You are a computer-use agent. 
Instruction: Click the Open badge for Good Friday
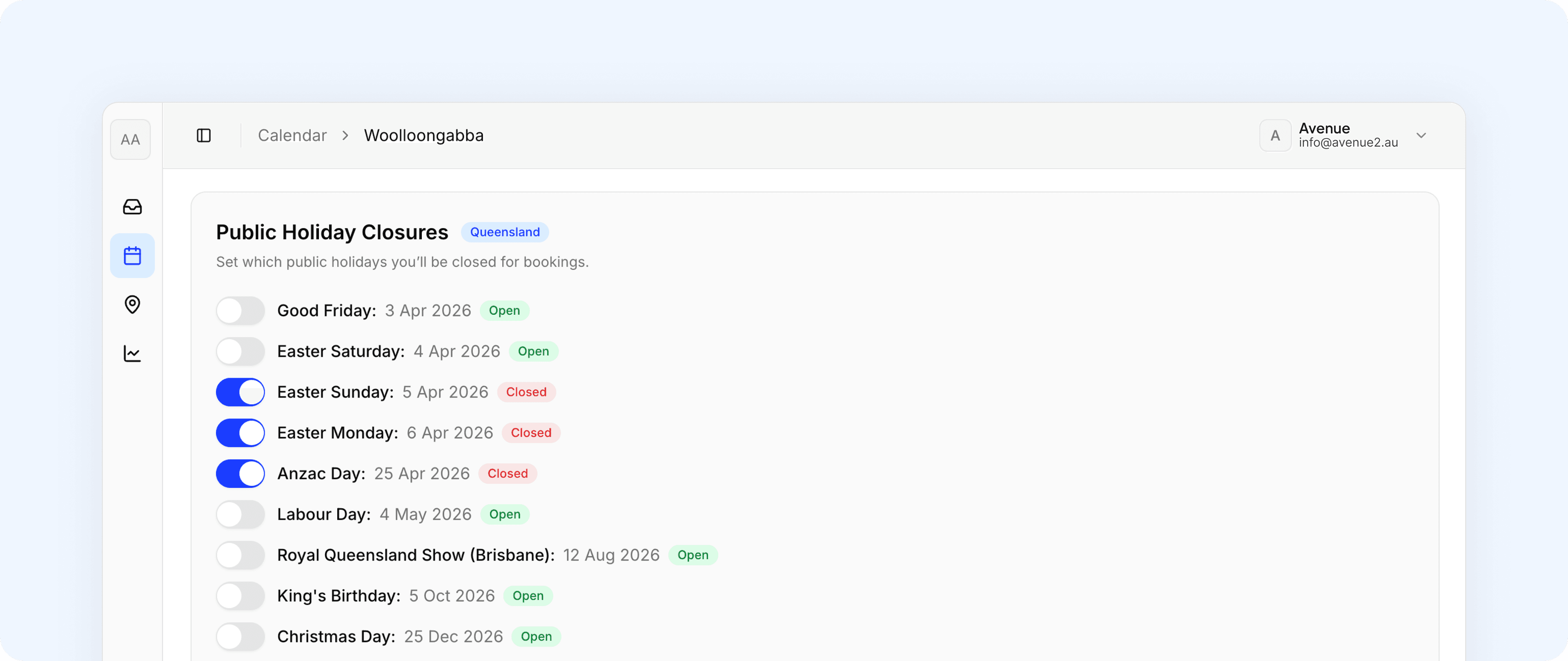tap(505, 310)
